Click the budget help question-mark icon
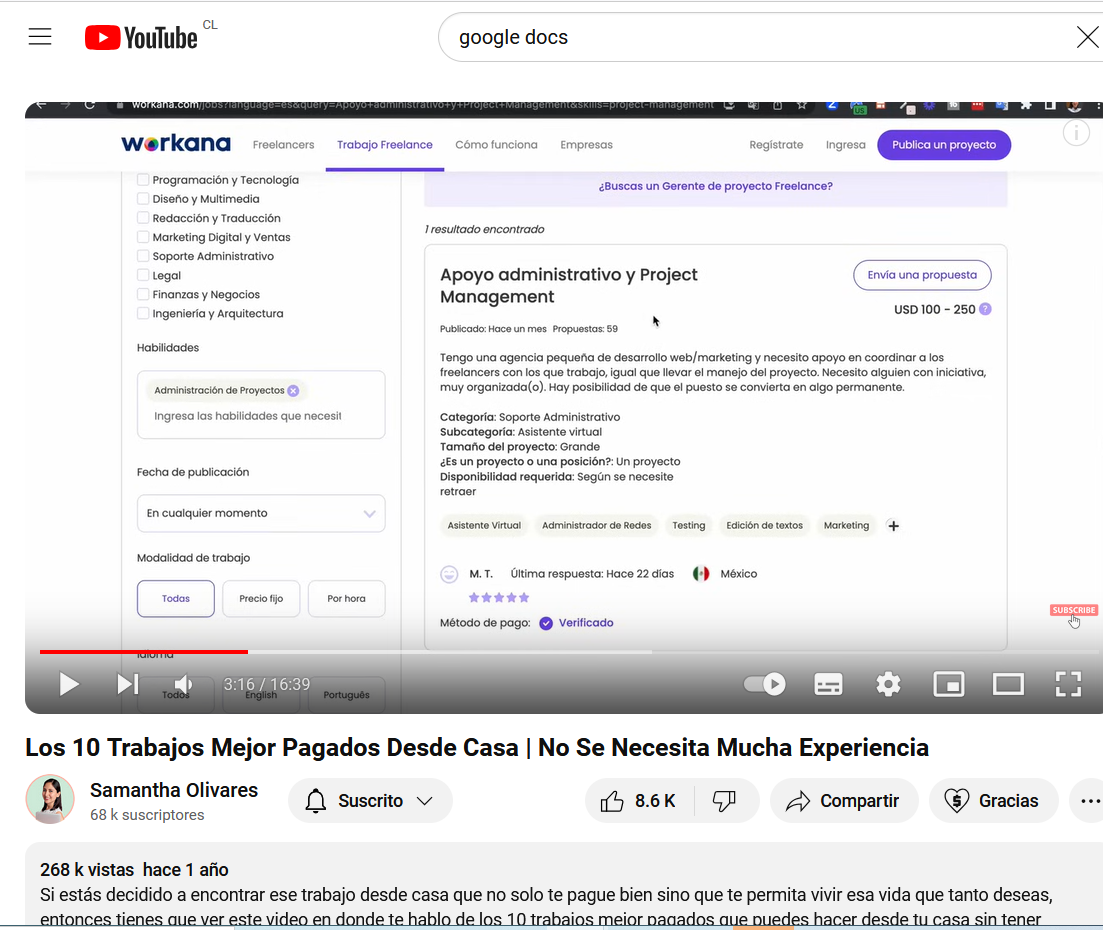The height and width of the screenshot is (930, 1103). (986, 309)
